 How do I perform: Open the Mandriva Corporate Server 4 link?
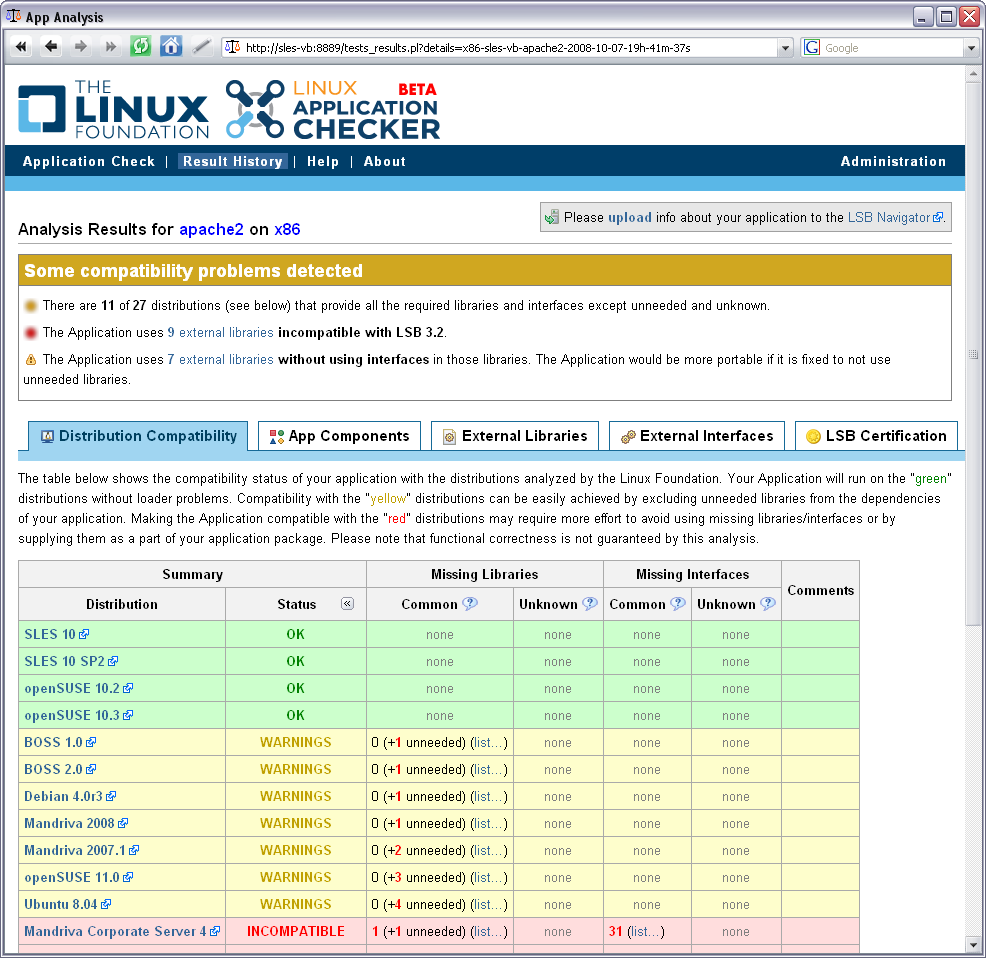coord(123,932)
